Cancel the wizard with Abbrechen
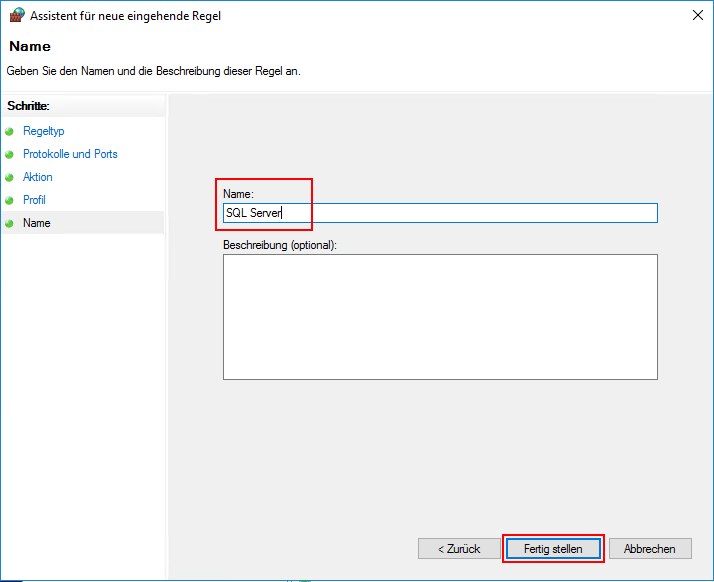The image size is (714, 582). point(650,549)
